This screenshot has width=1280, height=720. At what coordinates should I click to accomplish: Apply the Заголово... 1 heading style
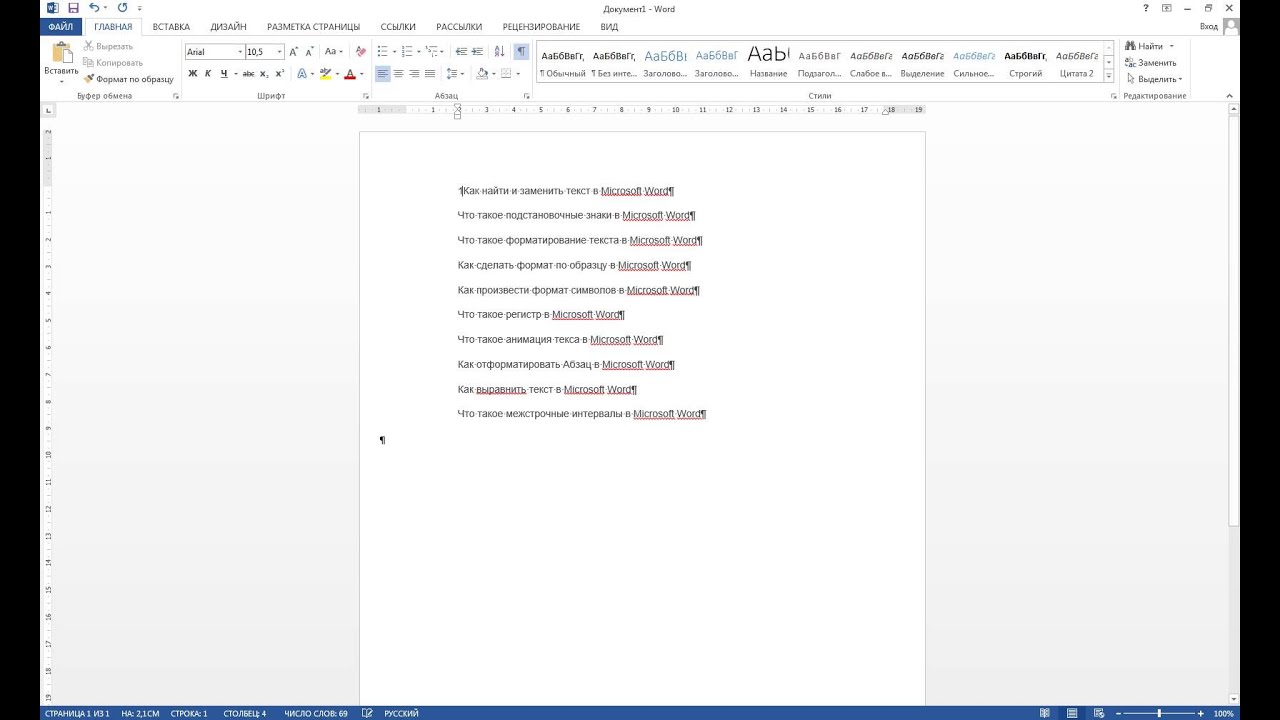coord(665,62)
